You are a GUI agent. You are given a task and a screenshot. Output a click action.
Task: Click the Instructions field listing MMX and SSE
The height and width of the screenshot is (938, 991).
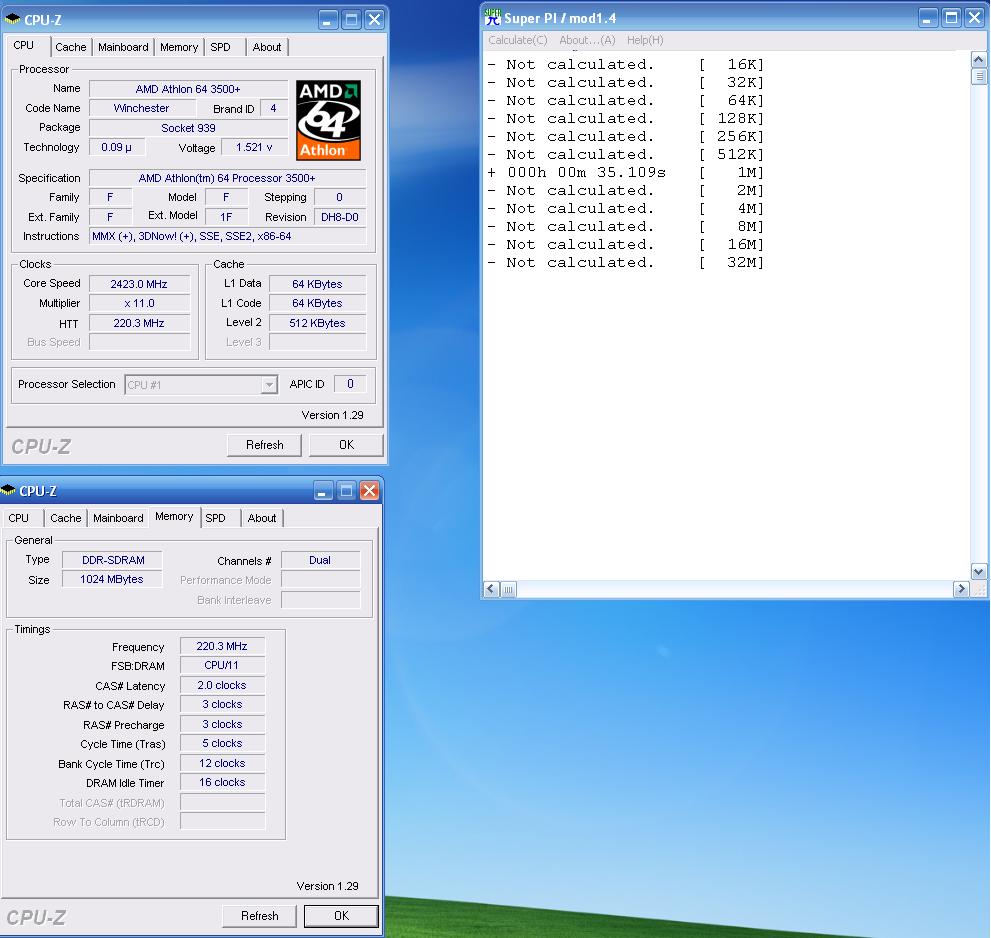tap(228, 236)
